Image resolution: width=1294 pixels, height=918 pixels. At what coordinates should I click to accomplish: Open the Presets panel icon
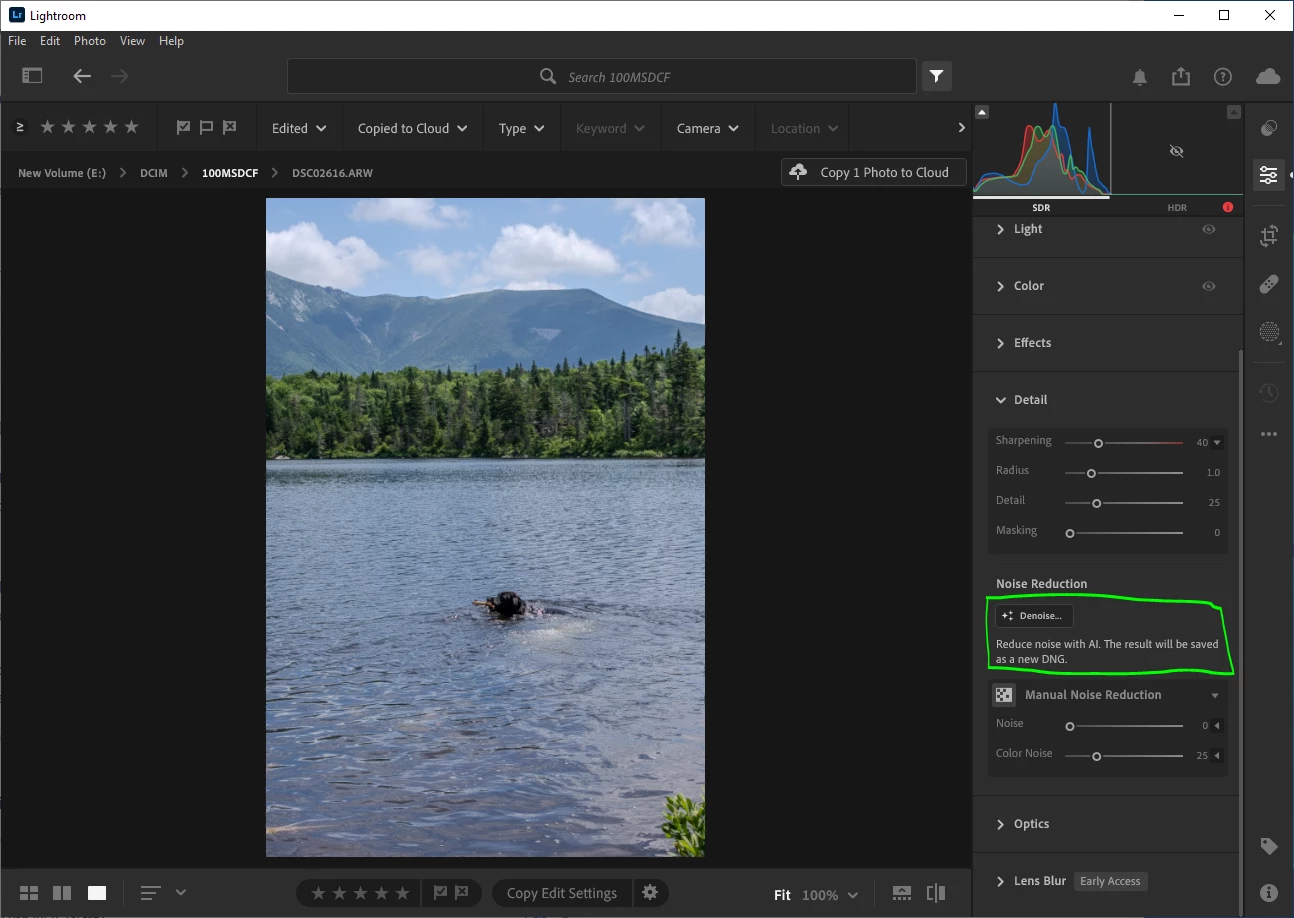(x=1268, y=128)
